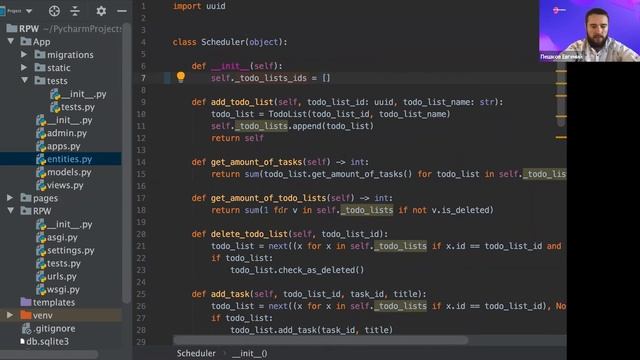Expand the pages folder
640x360 pixels.
click(x=10, y=198)
